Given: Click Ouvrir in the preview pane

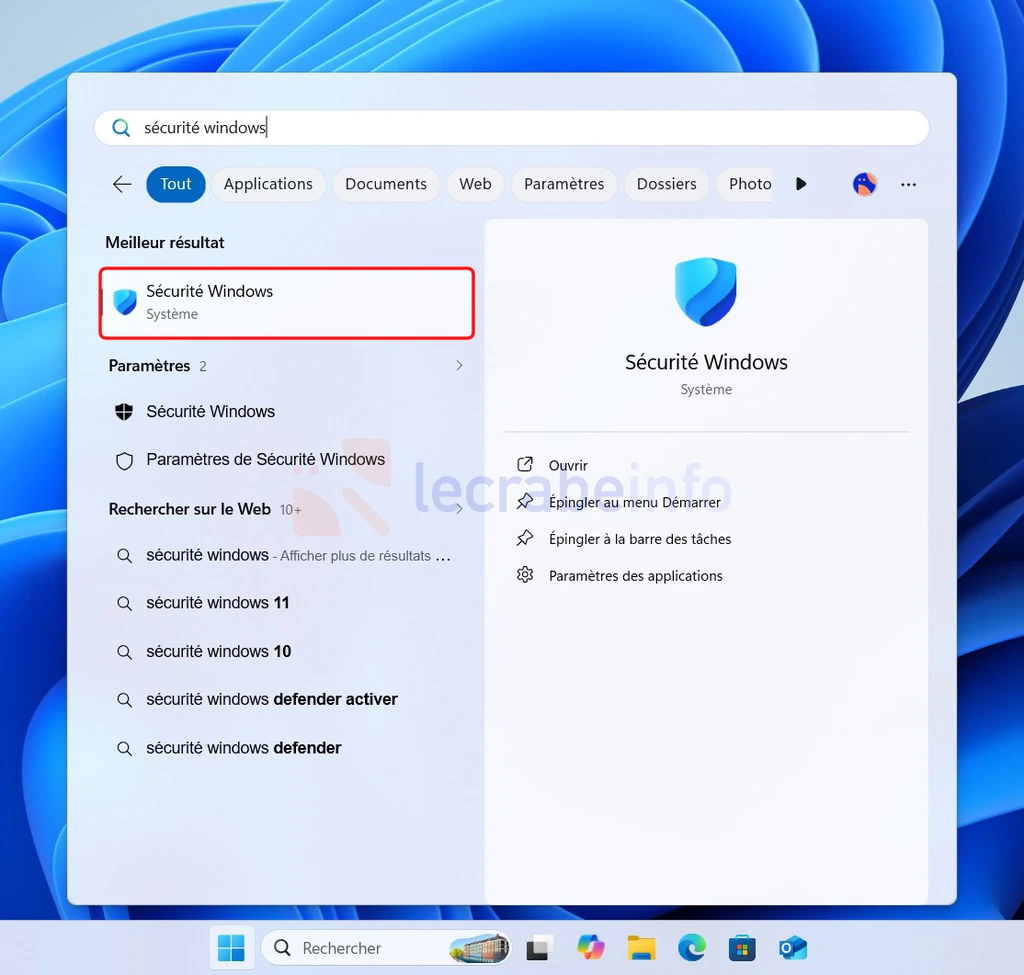Looking at the screenshot, I should pyautogui.click(x=568, y=465).
